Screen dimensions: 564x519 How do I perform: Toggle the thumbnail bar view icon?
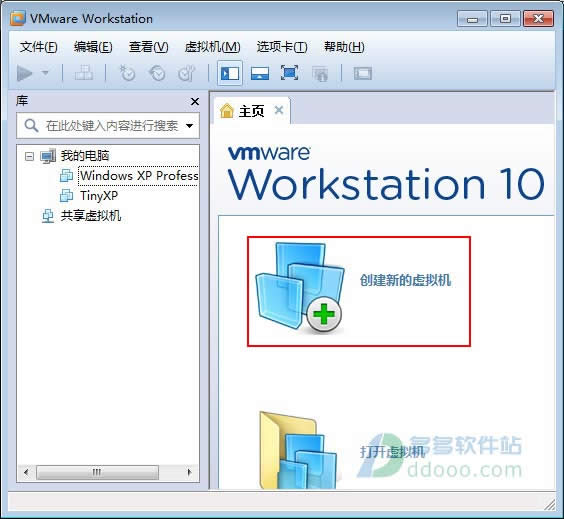(260, 73)
